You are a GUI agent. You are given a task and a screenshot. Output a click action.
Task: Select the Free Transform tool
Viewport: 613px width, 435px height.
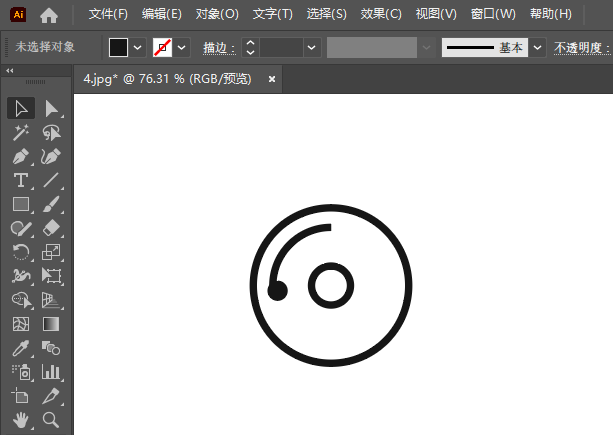tap(51, 276)
